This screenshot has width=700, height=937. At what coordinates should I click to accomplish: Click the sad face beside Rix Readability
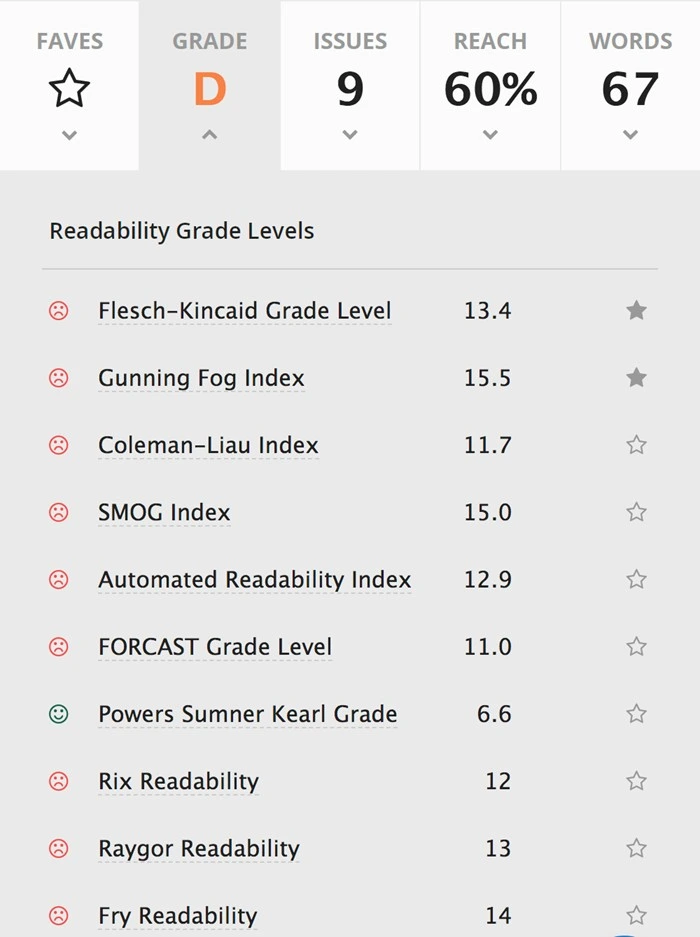pos(59,781)
